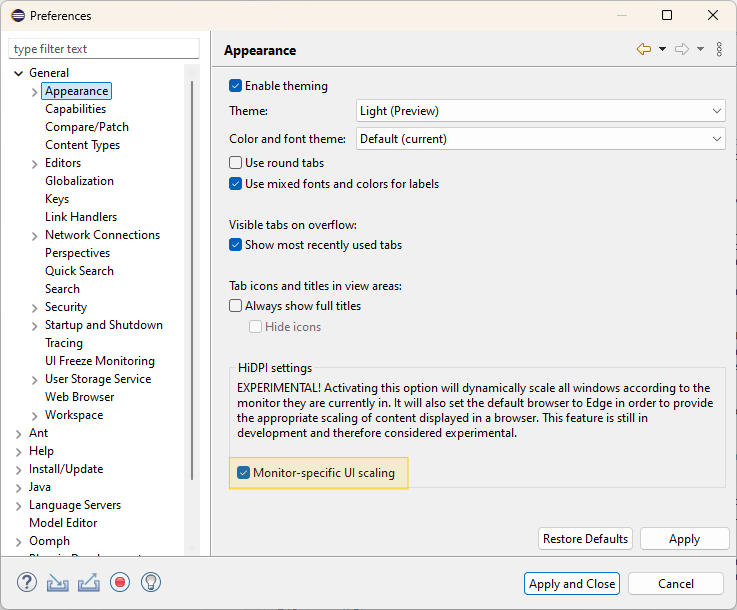
Task: Select Model Editor in the tree
Action: click(63, 523)
